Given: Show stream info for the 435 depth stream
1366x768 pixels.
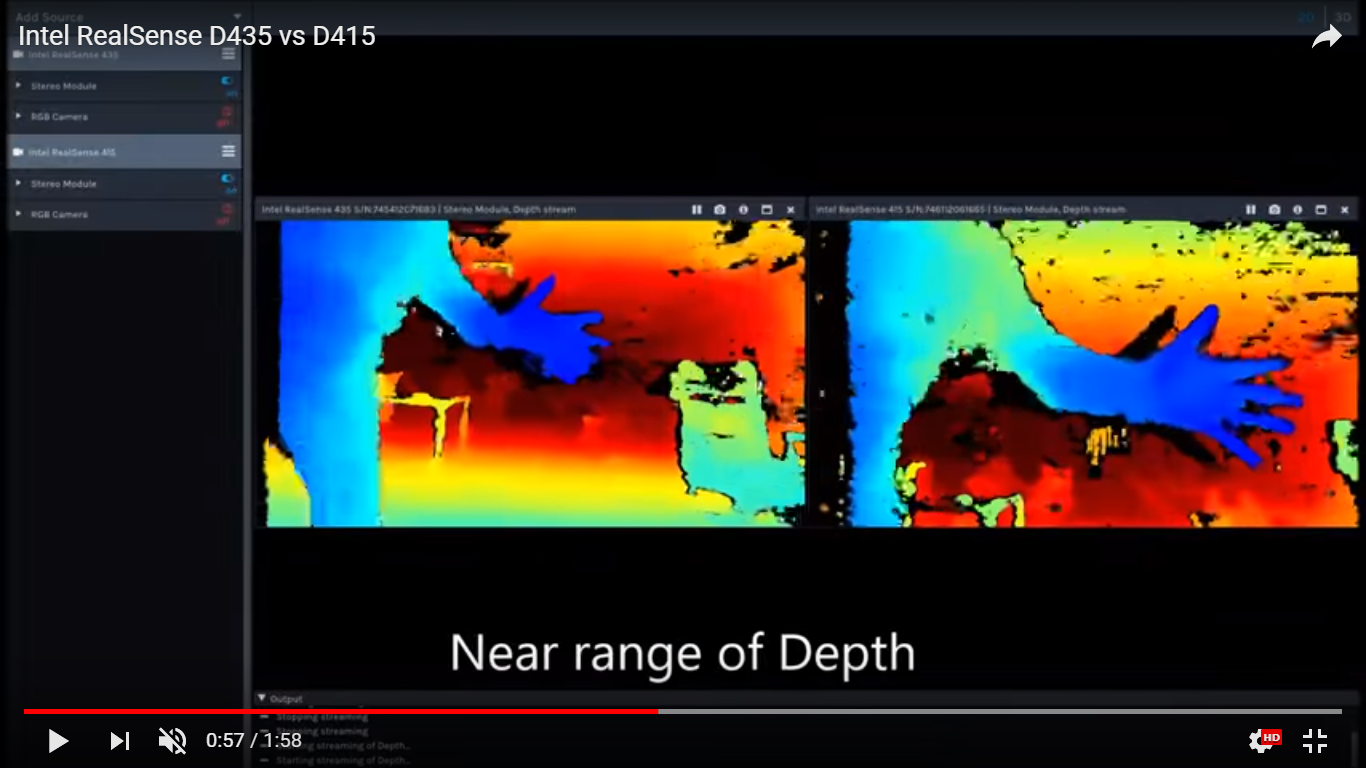Looking at the screenshot, I should 743,209.
